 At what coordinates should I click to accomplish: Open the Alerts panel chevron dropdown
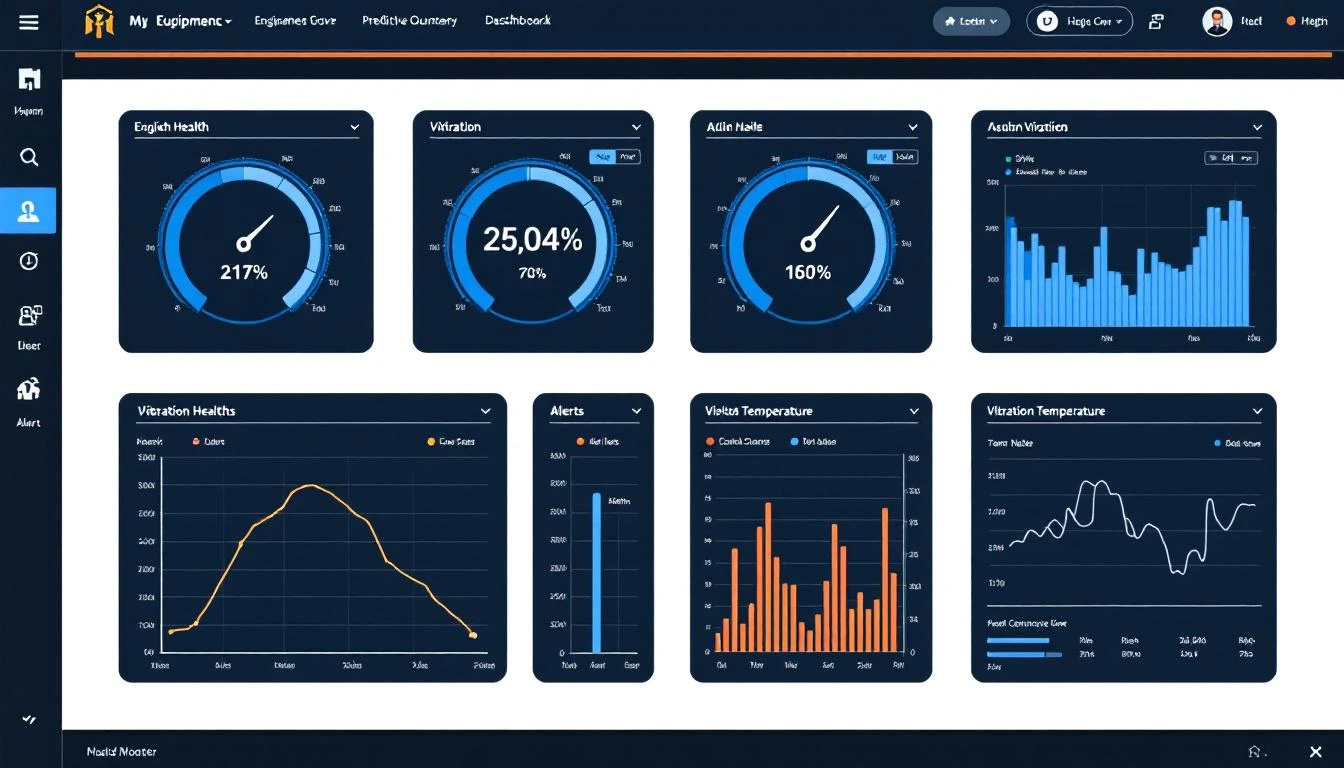point(636,410)
